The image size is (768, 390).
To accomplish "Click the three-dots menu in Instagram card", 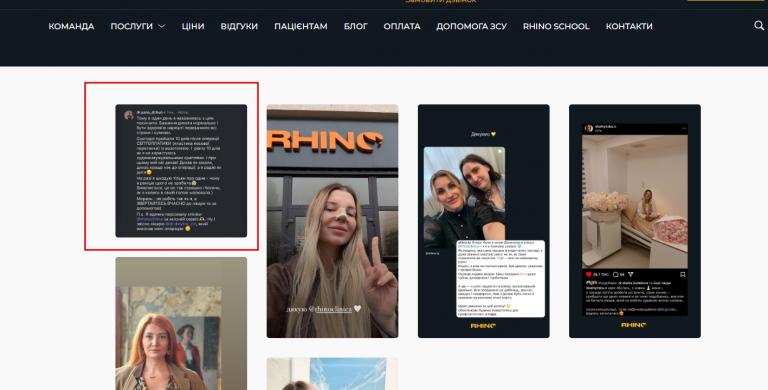I will click(684, 128).
